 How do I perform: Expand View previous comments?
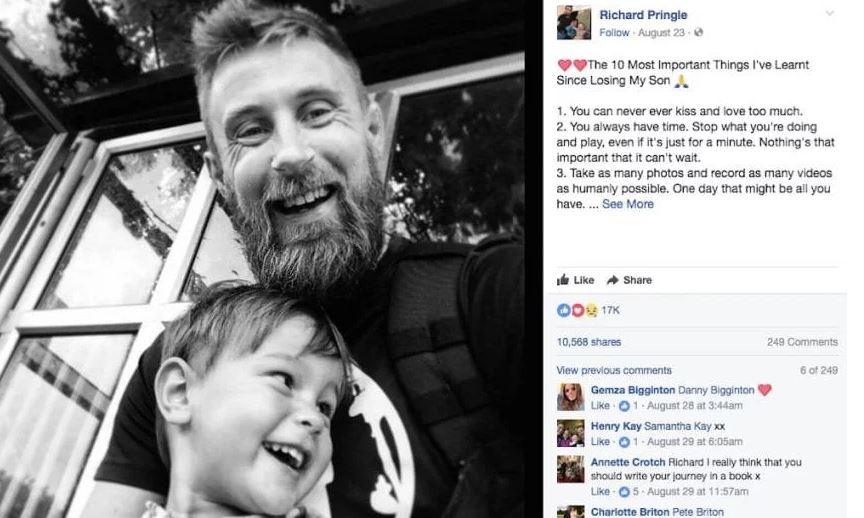point(614,370)
